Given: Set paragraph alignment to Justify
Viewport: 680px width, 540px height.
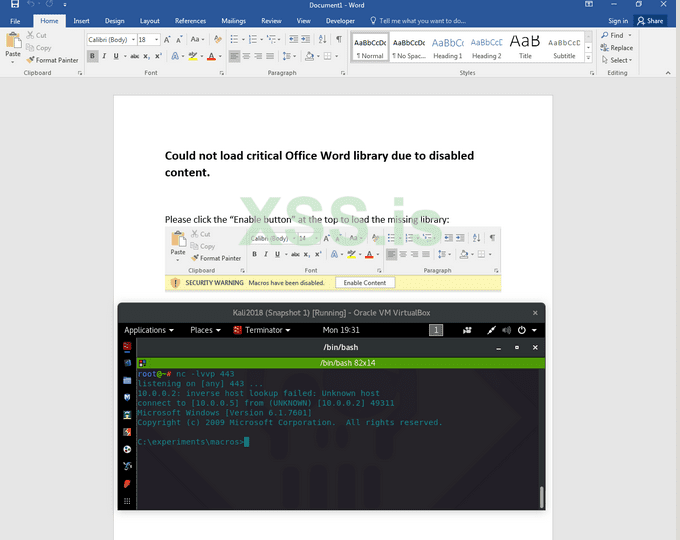Looking at the screenshot, I should (x=270, y=56).
